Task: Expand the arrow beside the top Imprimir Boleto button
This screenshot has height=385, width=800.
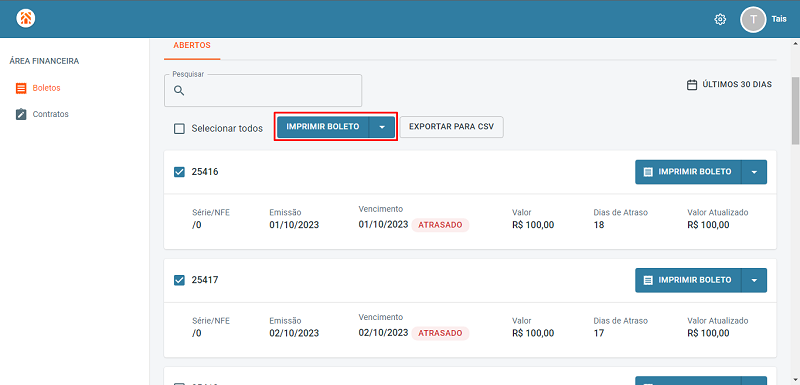Action: (x=382, y=127)
